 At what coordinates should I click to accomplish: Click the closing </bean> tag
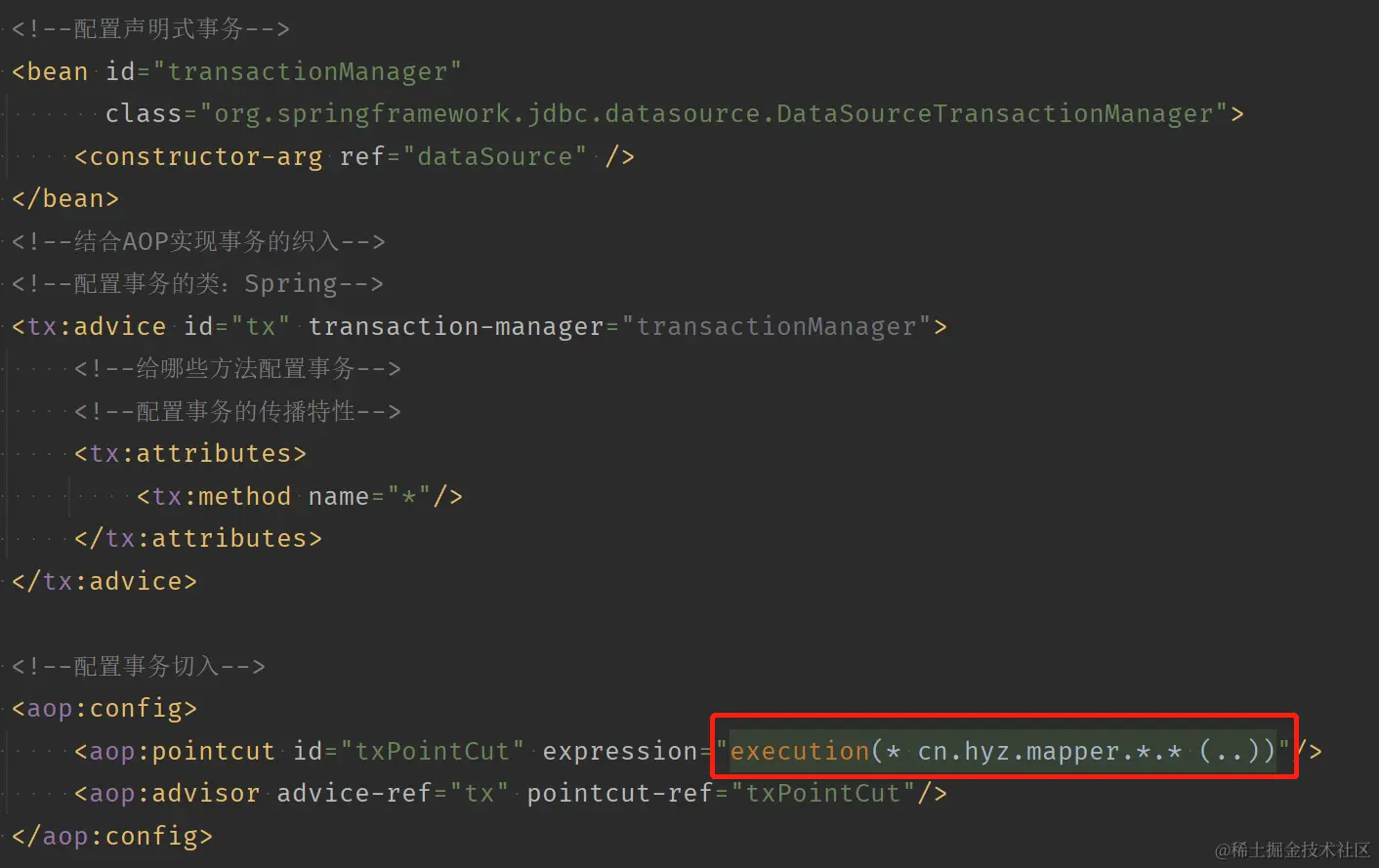click(65, 199)
